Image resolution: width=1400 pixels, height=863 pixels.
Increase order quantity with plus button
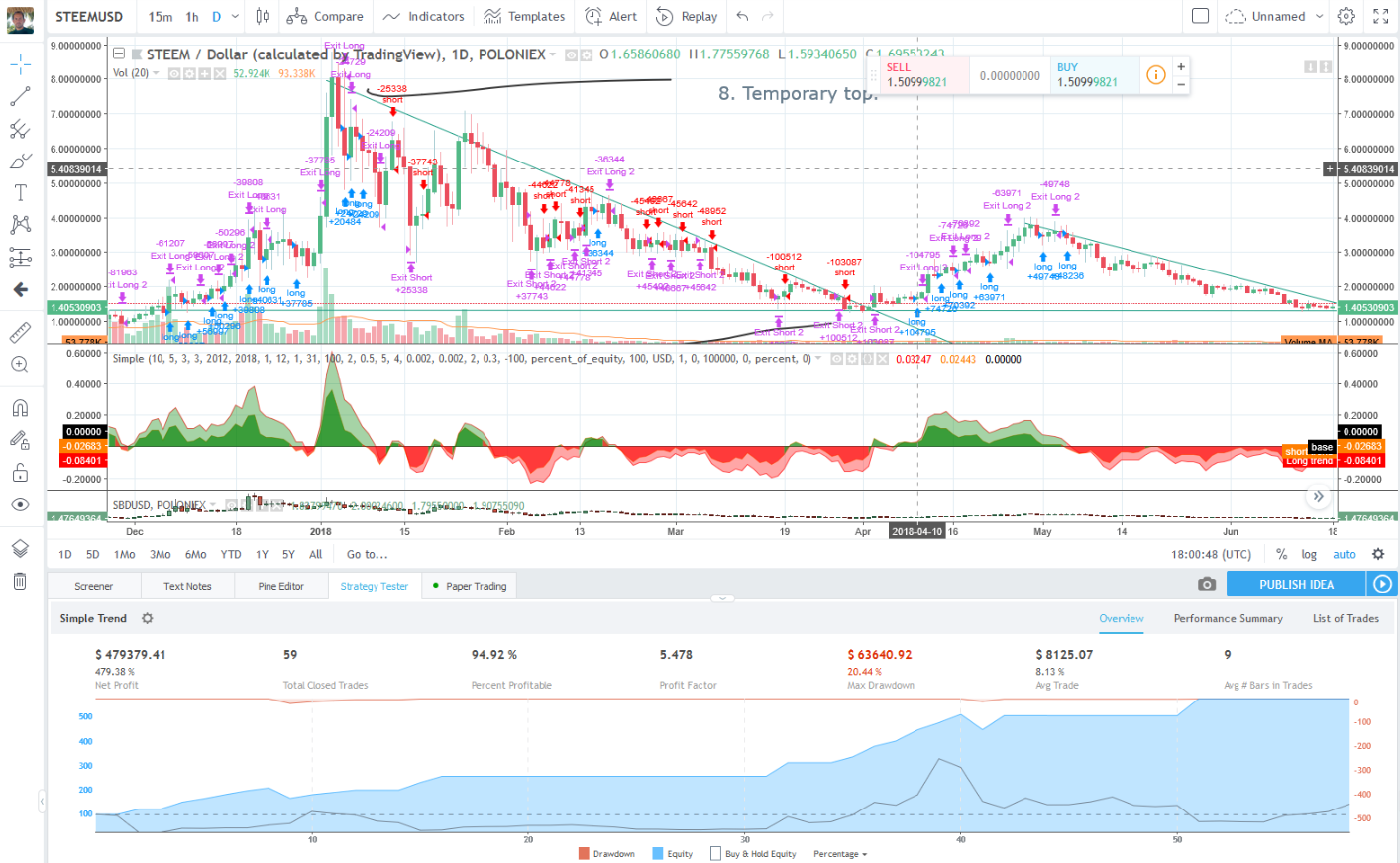pos(1180,66)
